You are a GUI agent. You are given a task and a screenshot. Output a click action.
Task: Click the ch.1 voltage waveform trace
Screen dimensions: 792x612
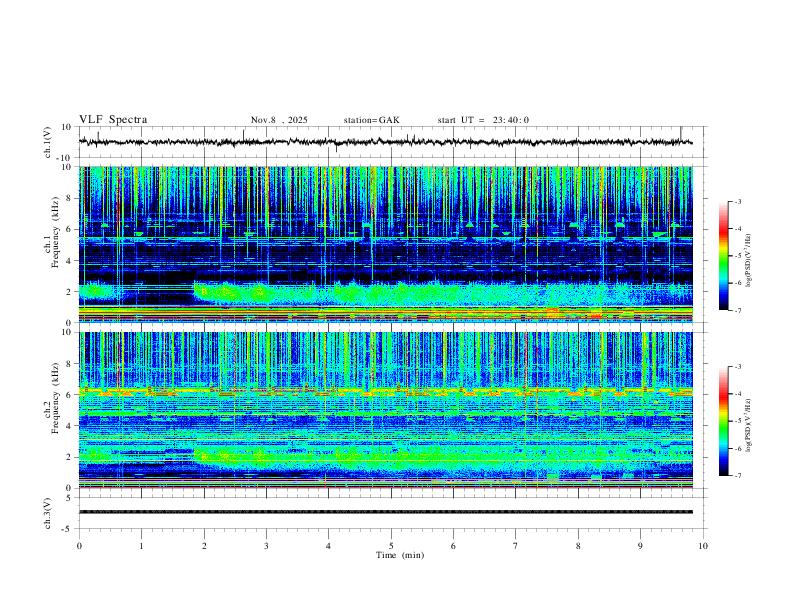385,142
